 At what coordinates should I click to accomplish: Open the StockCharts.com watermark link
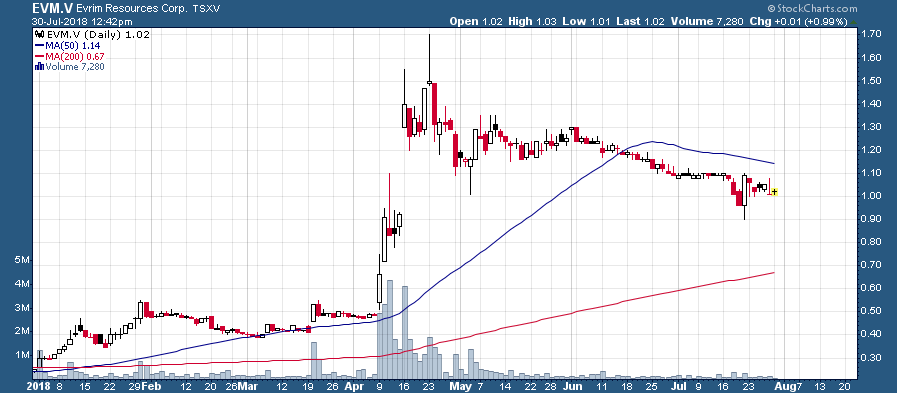812,9
